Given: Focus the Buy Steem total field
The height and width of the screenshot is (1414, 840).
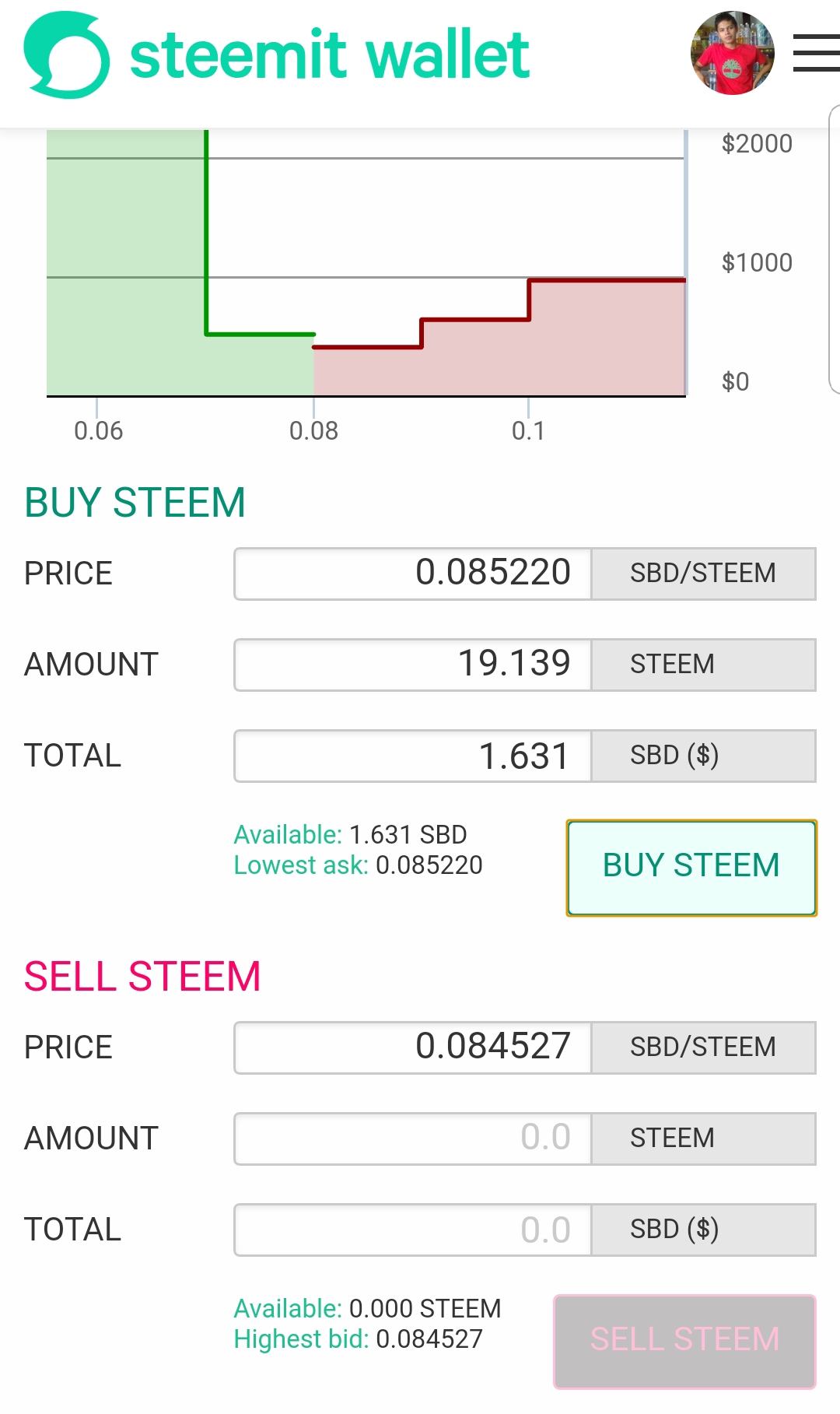Looking at the screenshot, I should click(x=413, y=756).
